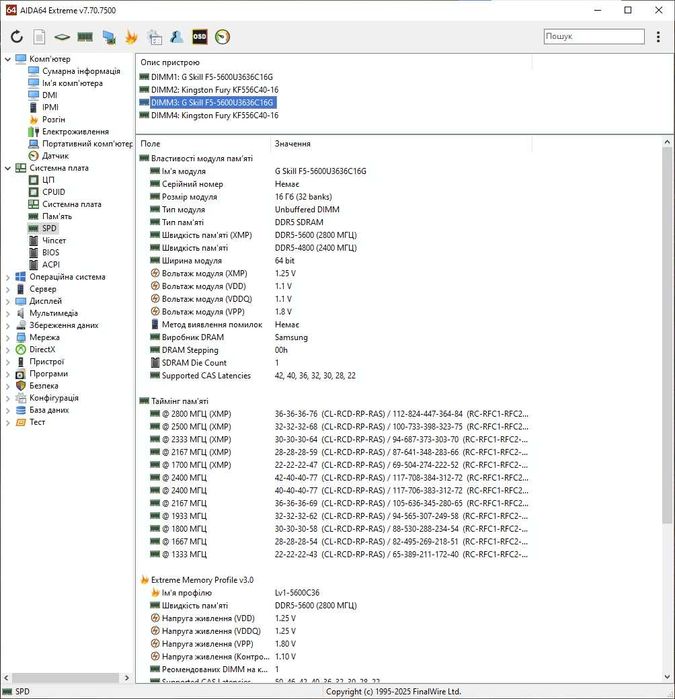Expand the Операційна система node
The height and width of the screenshot is (699, 675).
[8, 277]
